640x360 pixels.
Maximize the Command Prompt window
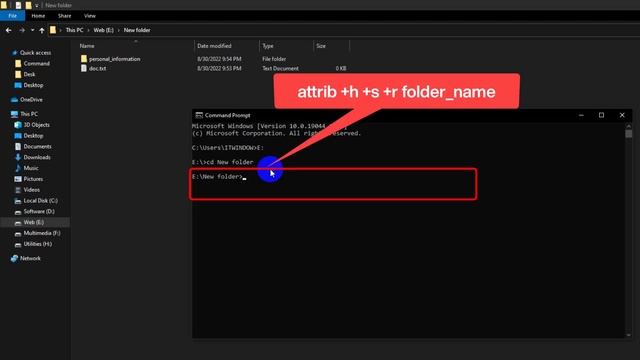(x=601, y=115)
